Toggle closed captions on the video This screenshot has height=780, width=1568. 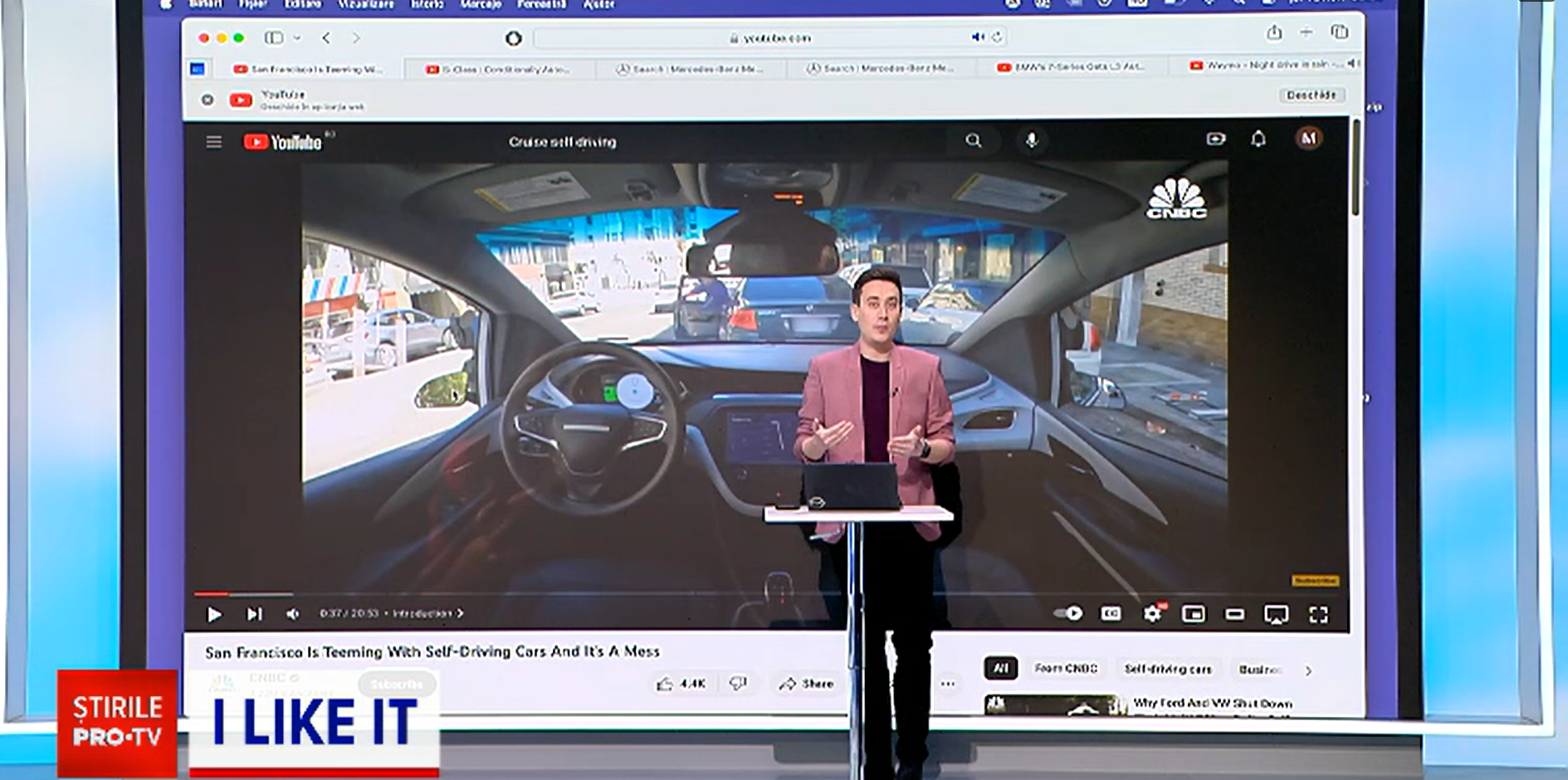tap(1111, 613)
